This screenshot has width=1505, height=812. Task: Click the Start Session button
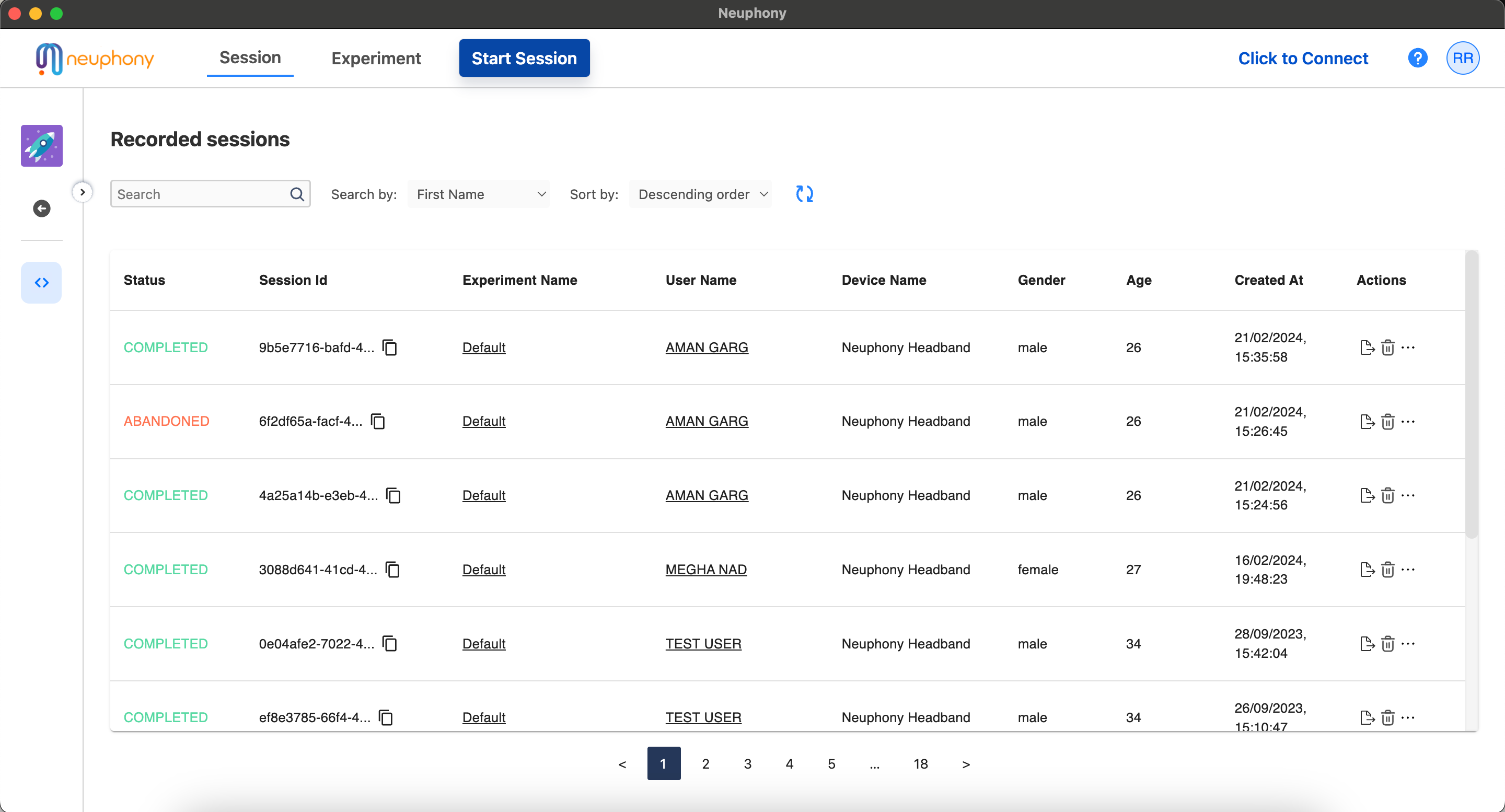point(524,58)
